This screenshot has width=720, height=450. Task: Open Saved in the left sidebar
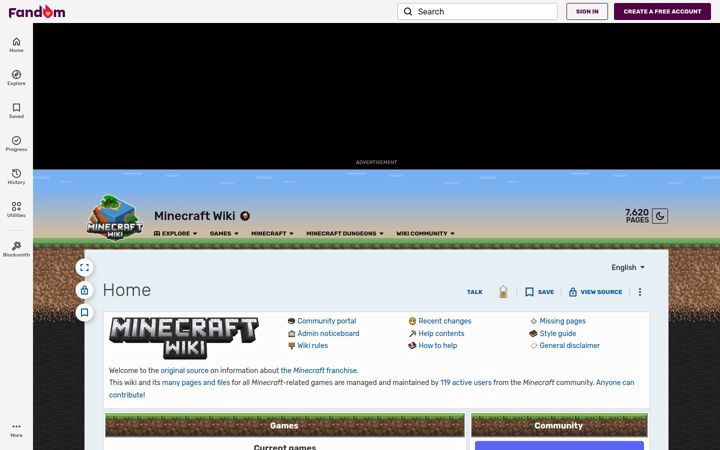coord(16,111)
